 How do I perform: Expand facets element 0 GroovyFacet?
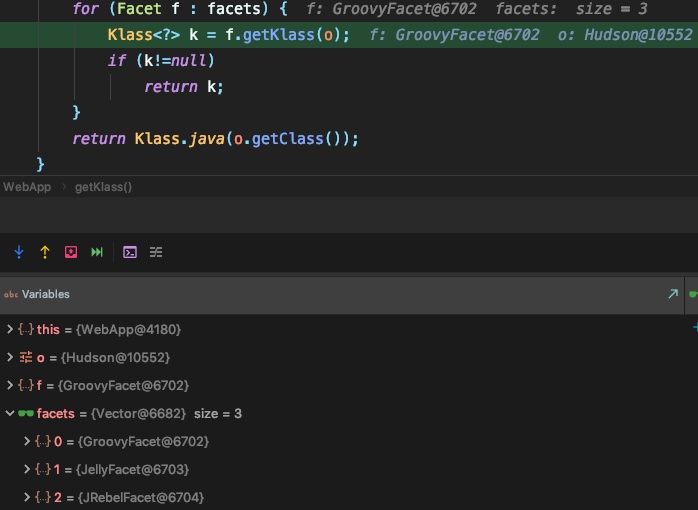click(x=27, y=441)
